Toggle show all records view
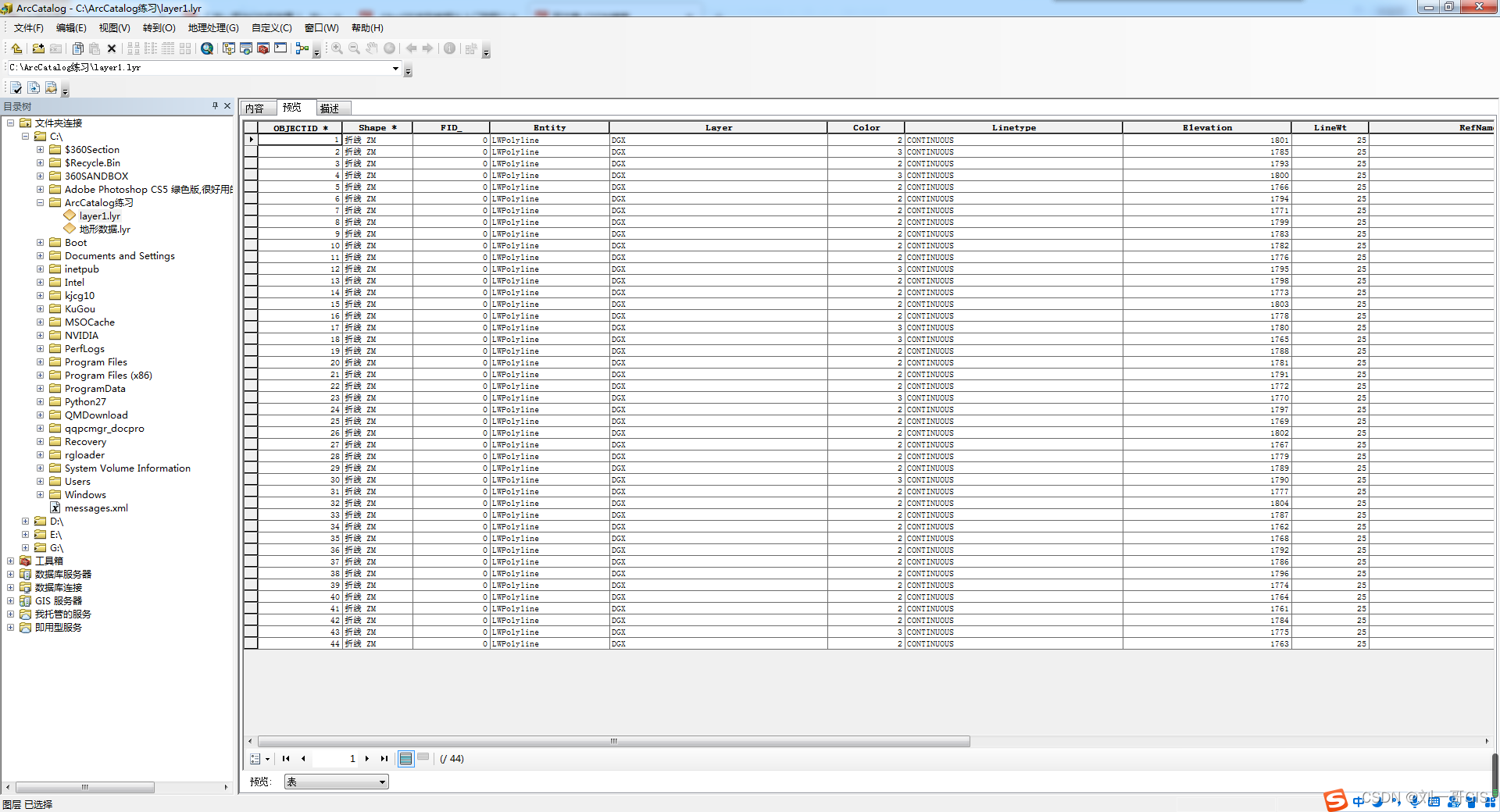The width and height of the screenshot is (1500, 812). point(405,758)
